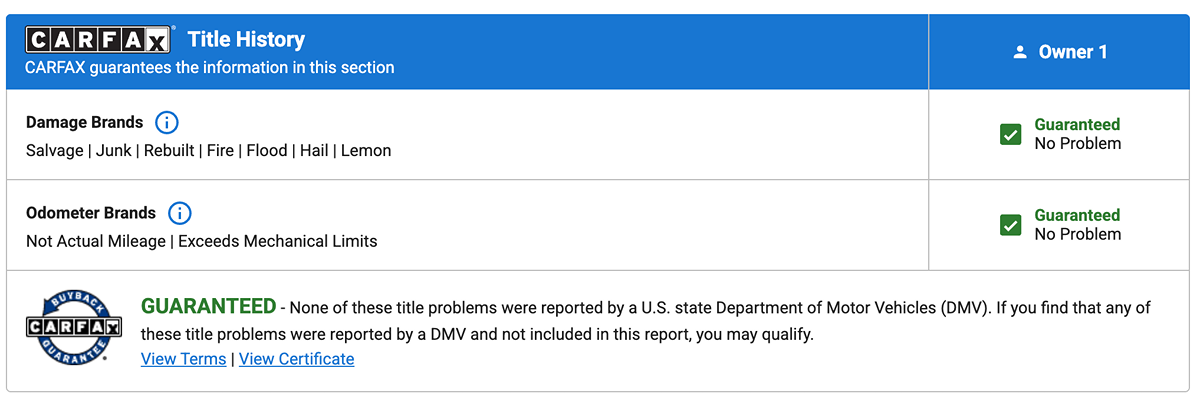Open the Odometer Brands info icon
Screen dimensions: 1200x407
(x=179, y=213)
